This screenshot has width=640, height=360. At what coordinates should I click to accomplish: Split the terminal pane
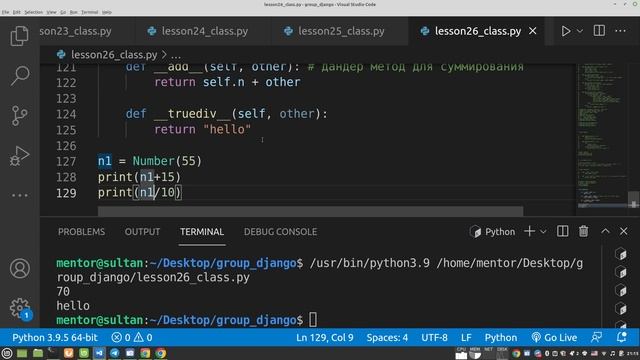tap(562, 231)
